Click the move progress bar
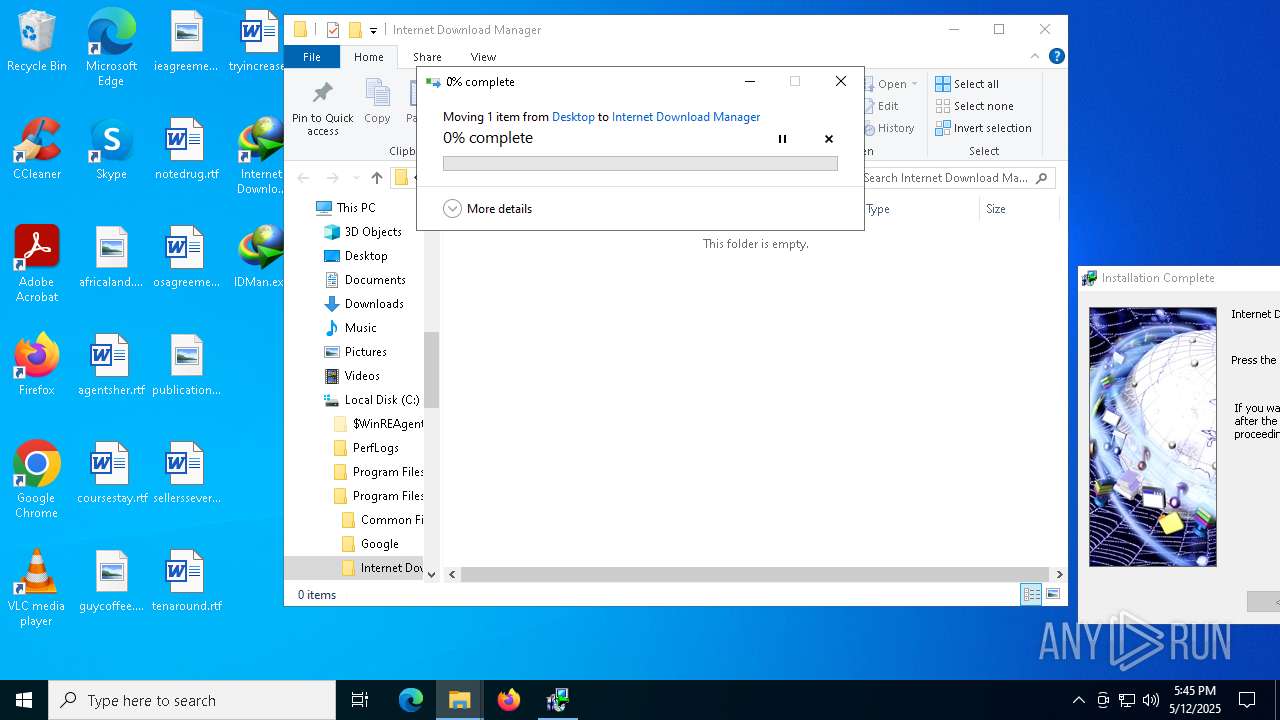 [x=640, y=163]
